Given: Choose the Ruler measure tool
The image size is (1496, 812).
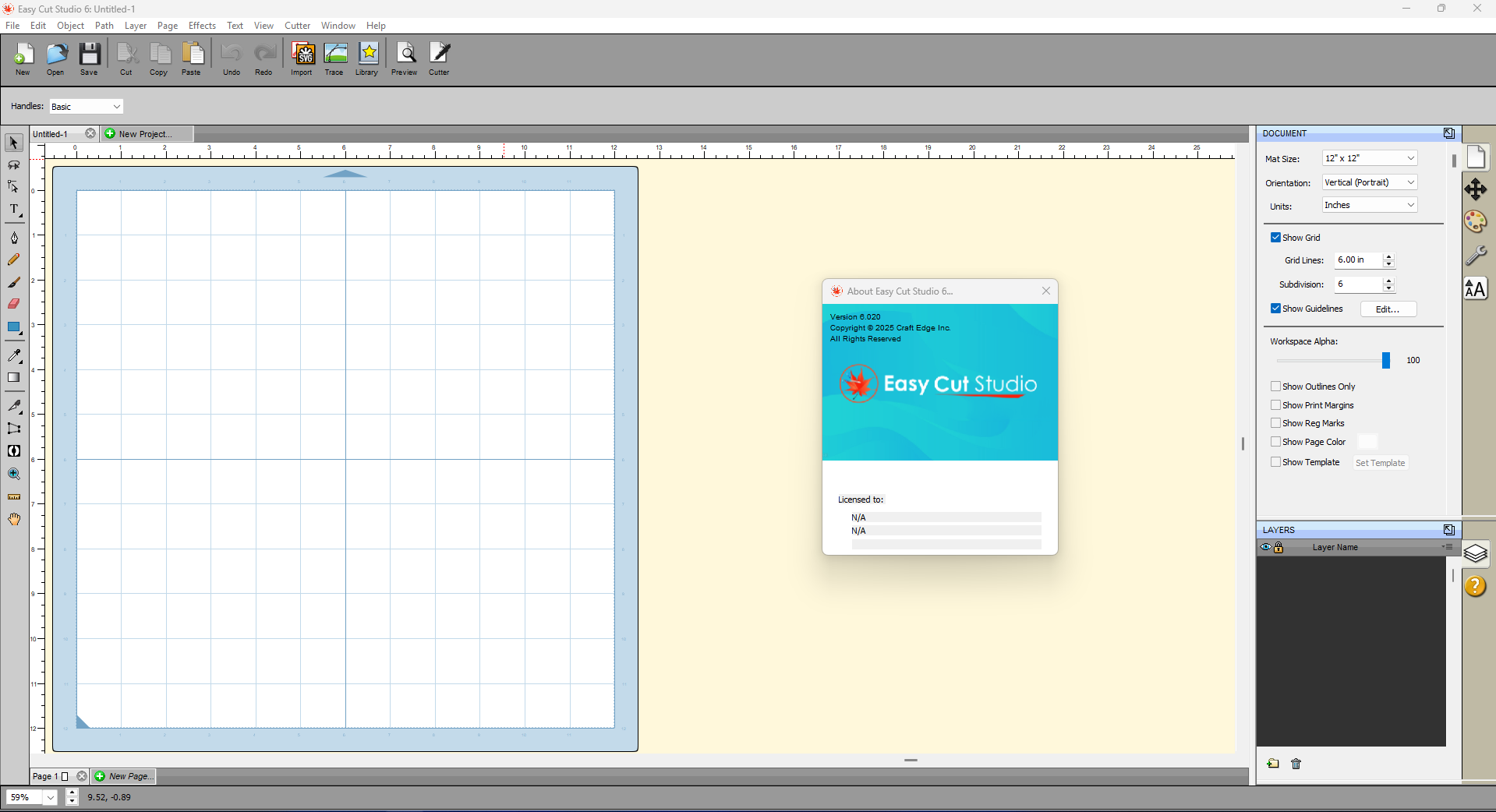Looking at the screenshot, I should 14,496.
